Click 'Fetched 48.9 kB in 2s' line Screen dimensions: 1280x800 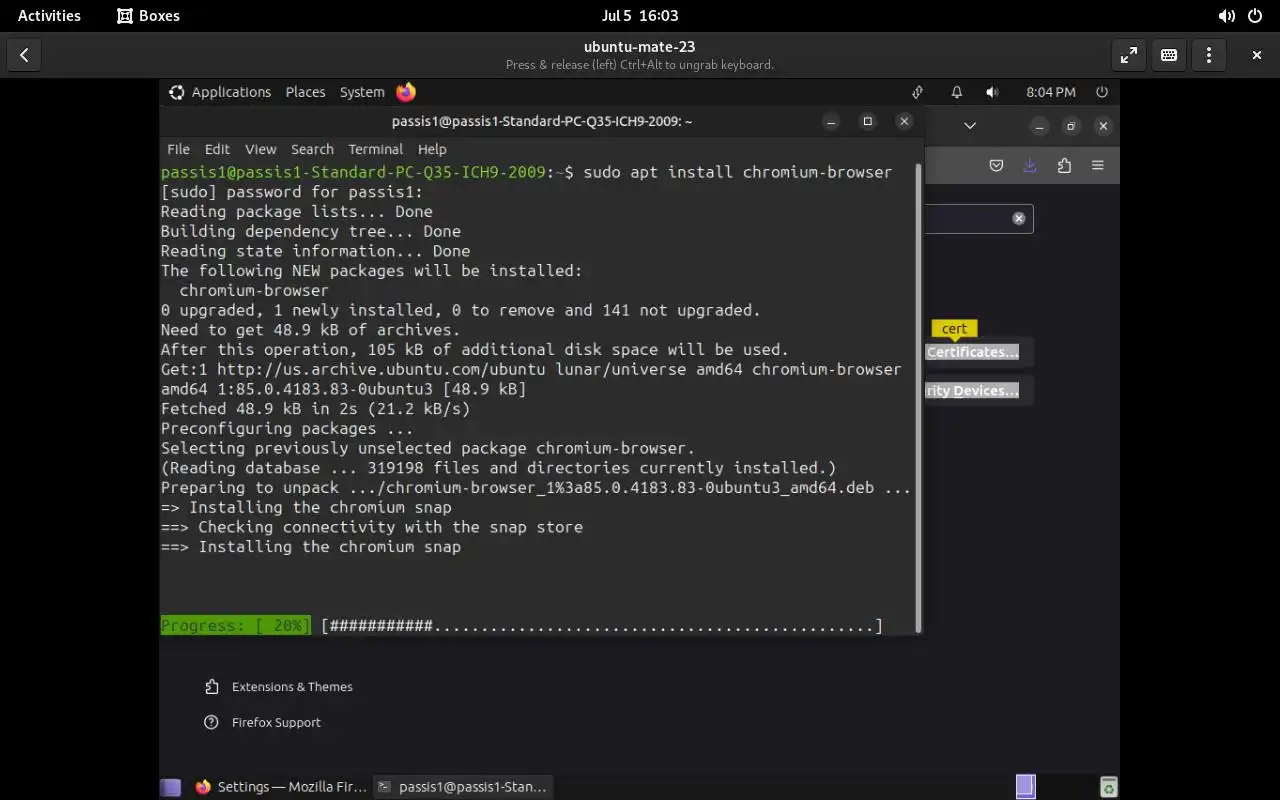315,408
